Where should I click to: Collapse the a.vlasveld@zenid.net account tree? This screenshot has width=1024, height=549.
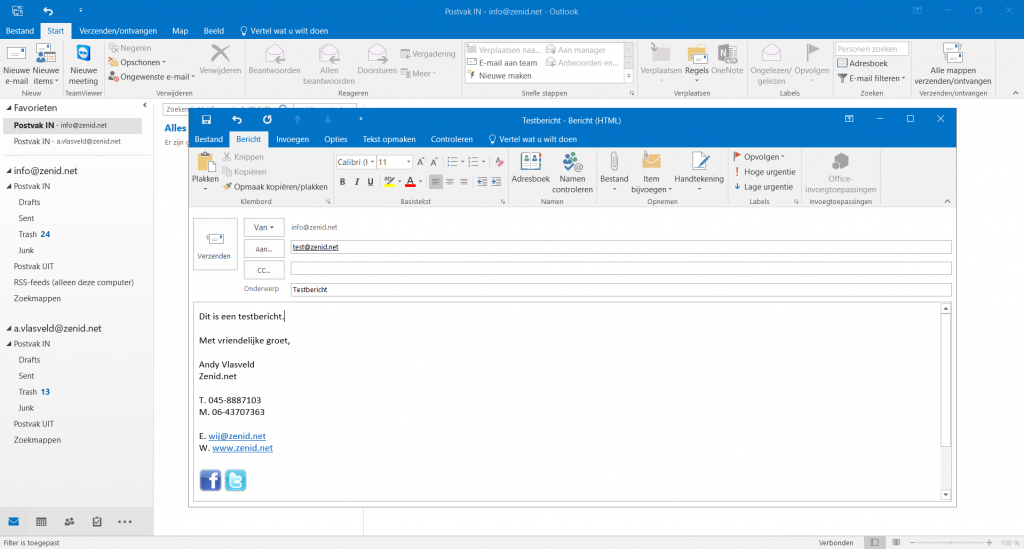pyautogui.click(x=9, y=328)
